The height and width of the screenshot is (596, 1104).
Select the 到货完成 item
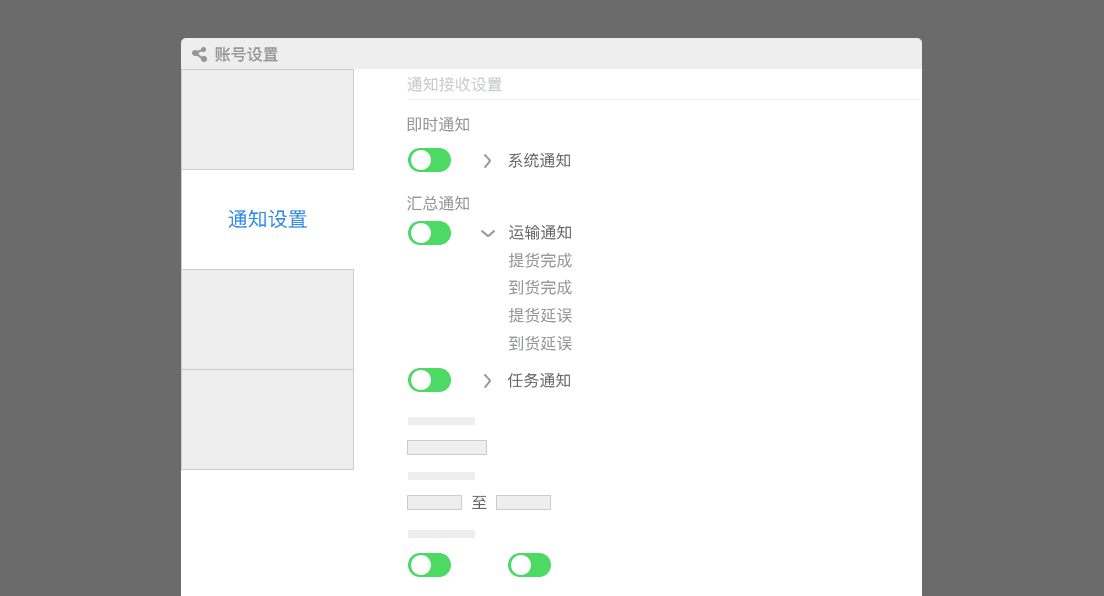click(x=540, y=287)
